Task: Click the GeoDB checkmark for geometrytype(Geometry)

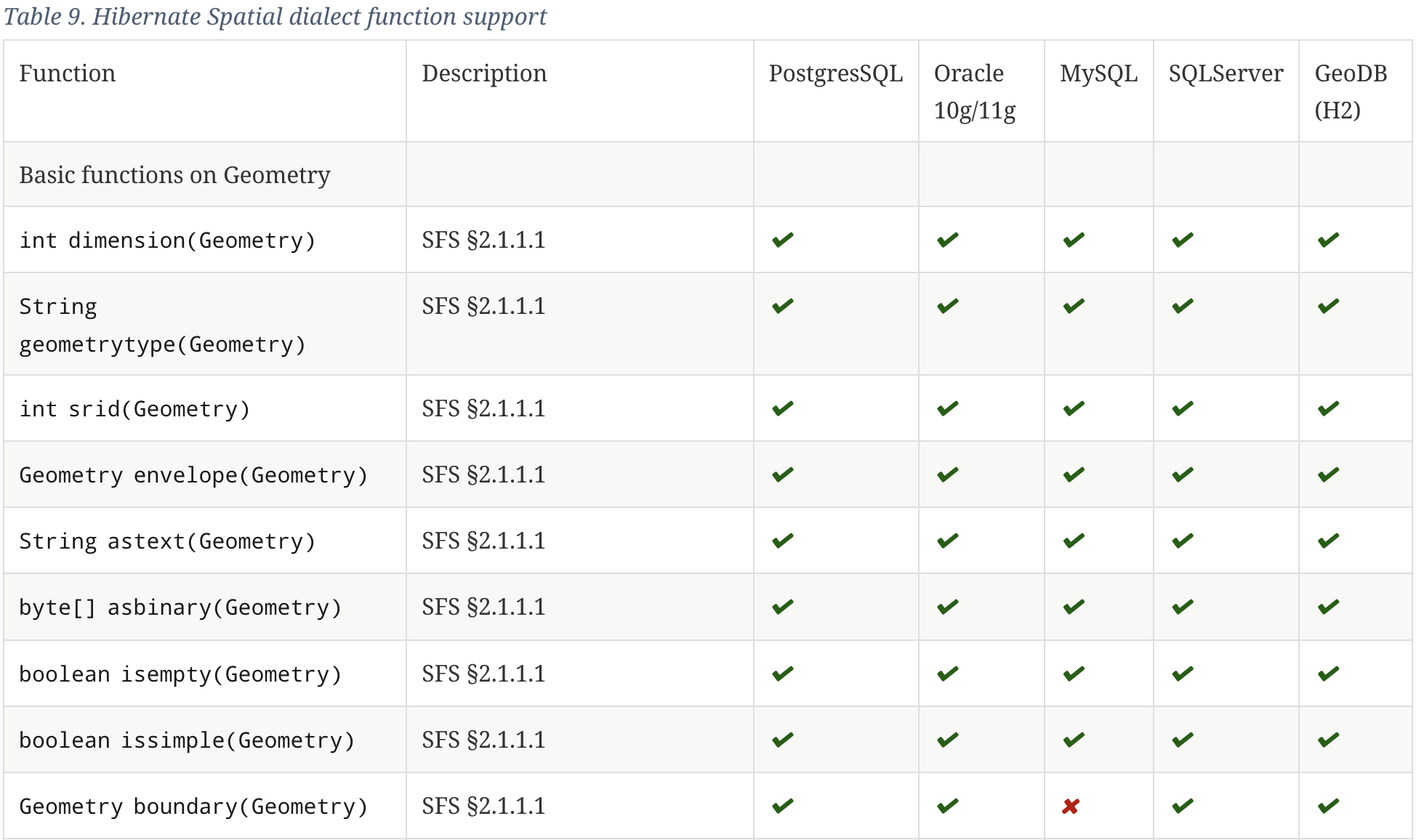Action: click(x=1329, y=306)
